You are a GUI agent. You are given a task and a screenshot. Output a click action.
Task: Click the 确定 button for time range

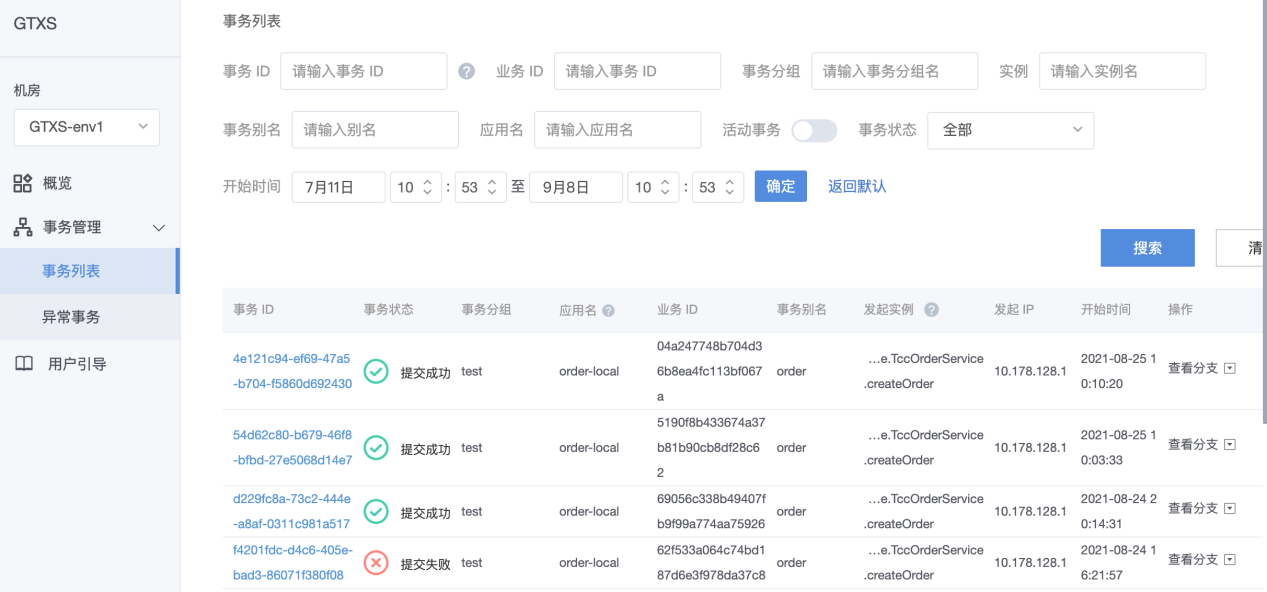coord(780,187)
